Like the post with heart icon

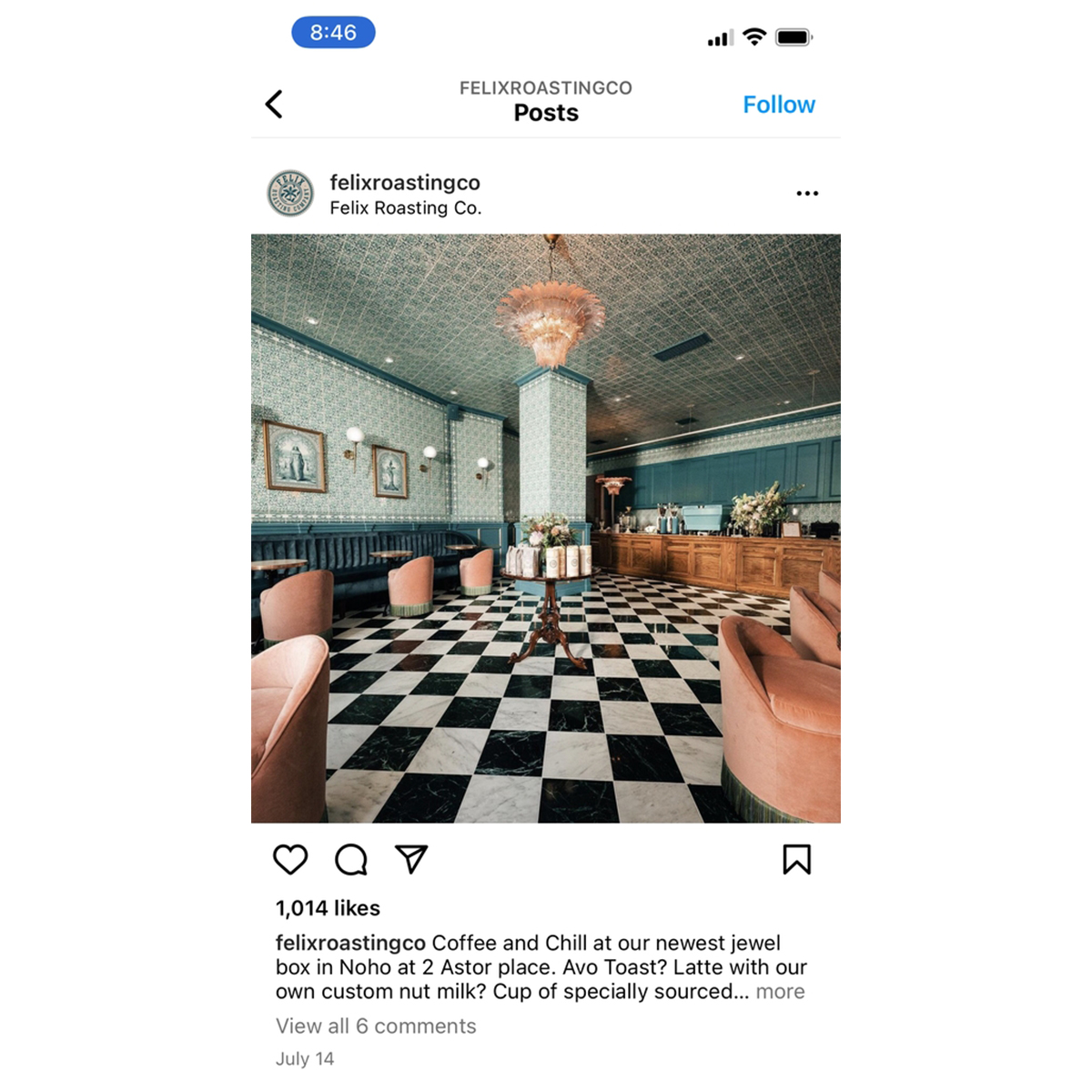click(x=290, y=859)
